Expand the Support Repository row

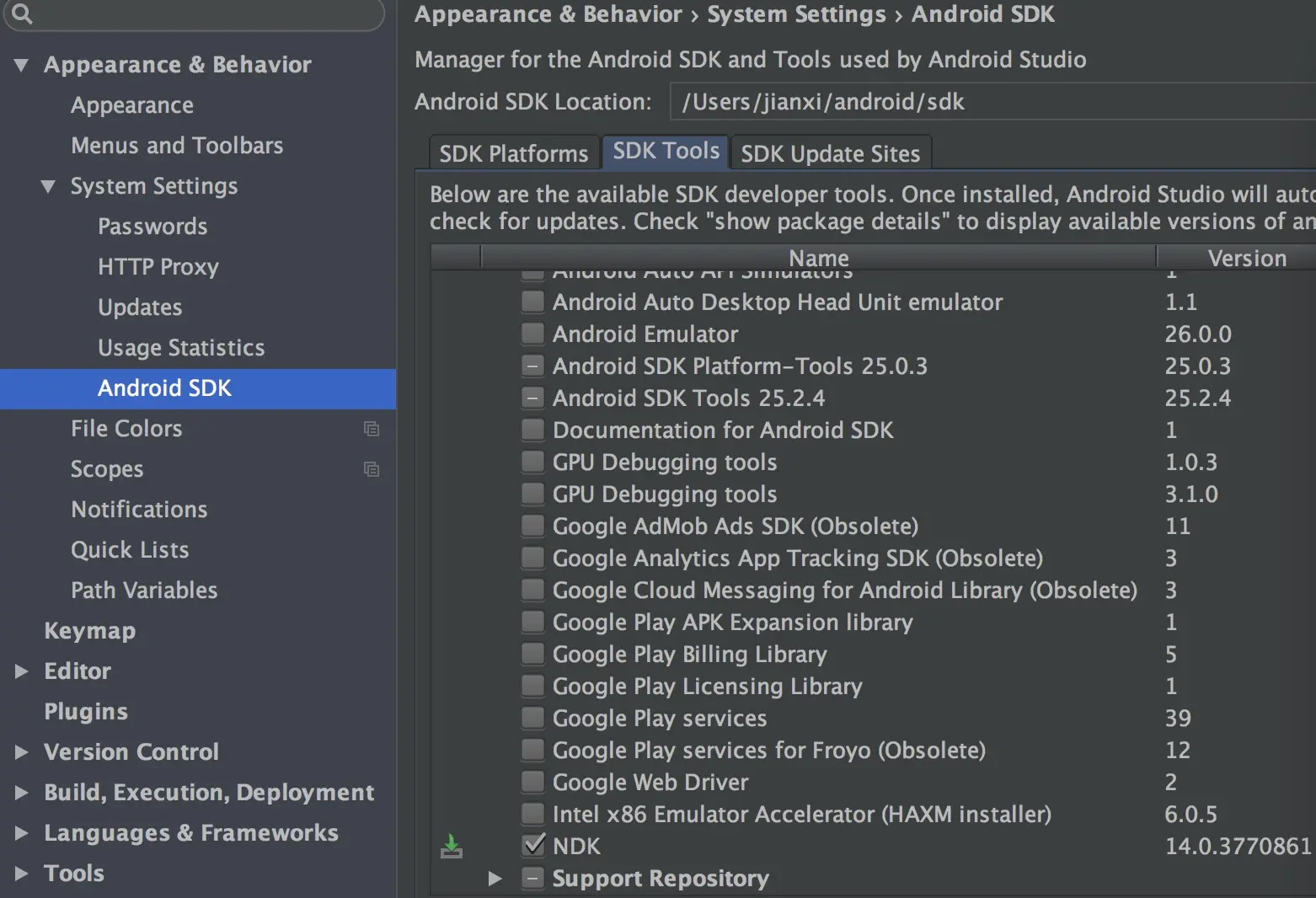[x=495, y=879]
